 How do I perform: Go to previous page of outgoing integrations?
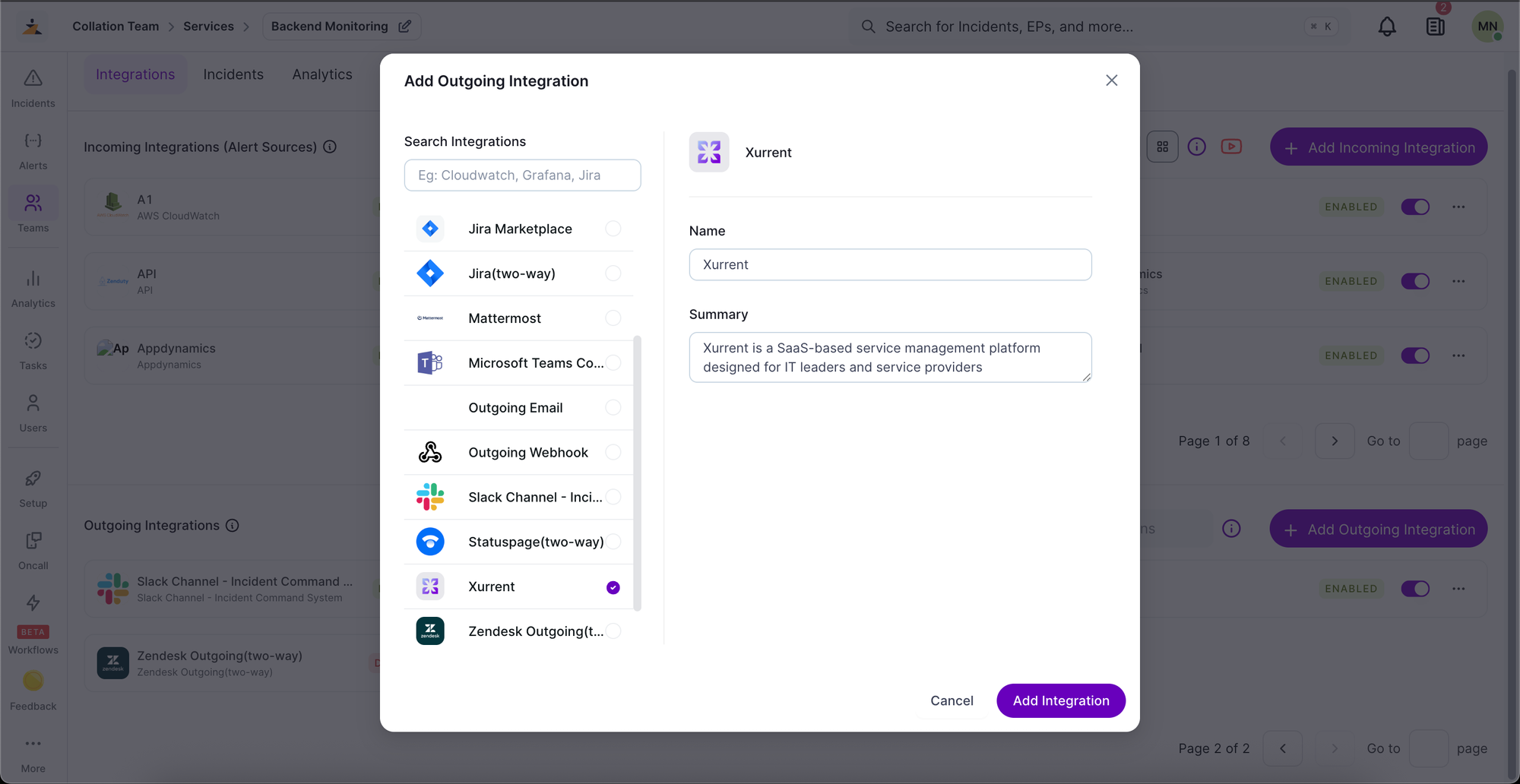pos(1283,748)
